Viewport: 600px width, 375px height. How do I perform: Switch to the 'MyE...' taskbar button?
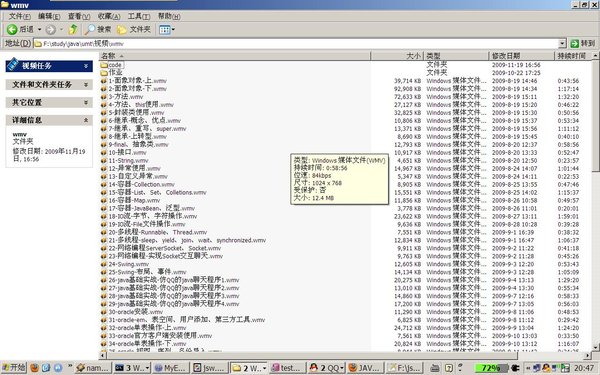click(171, 368)
